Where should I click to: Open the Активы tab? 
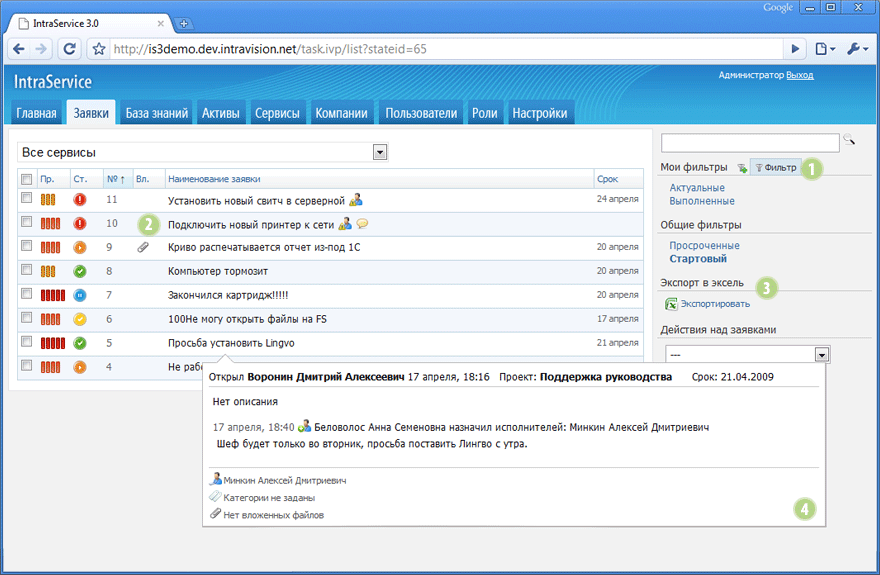coord(221,113)
